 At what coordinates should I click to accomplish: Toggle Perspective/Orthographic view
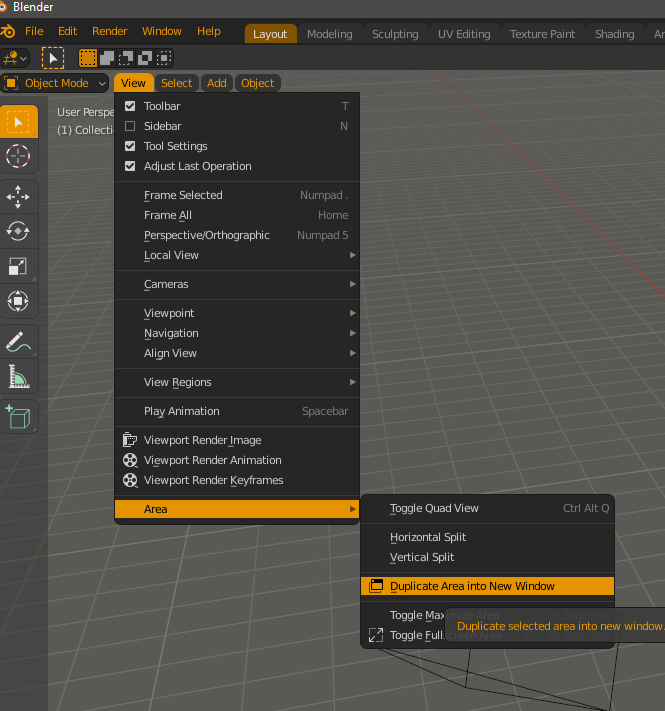pos(237,235)
